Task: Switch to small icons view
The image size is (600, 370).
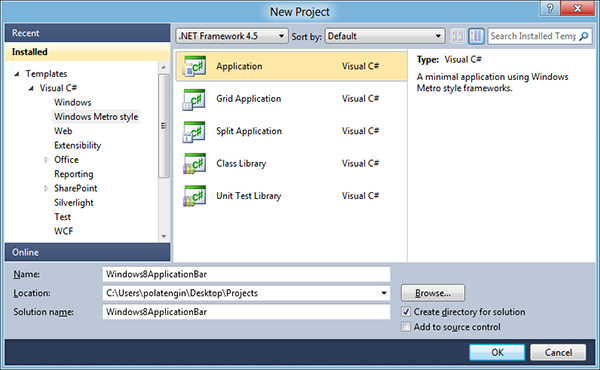Action: coord(458,36)
